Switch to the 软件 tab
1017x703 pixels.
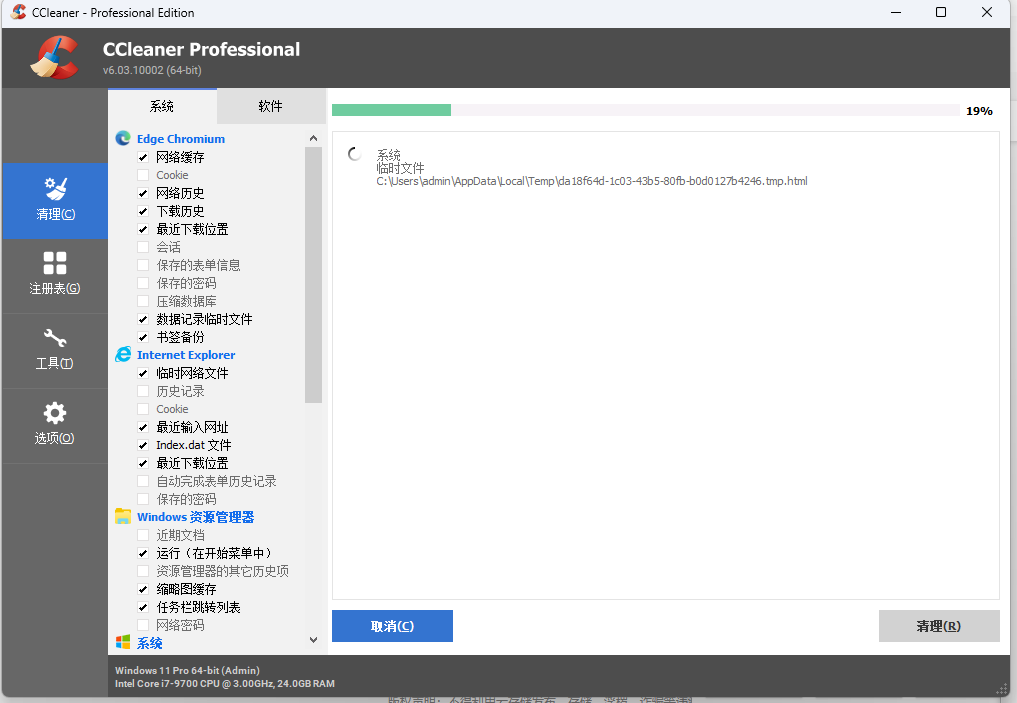[270, 106]
